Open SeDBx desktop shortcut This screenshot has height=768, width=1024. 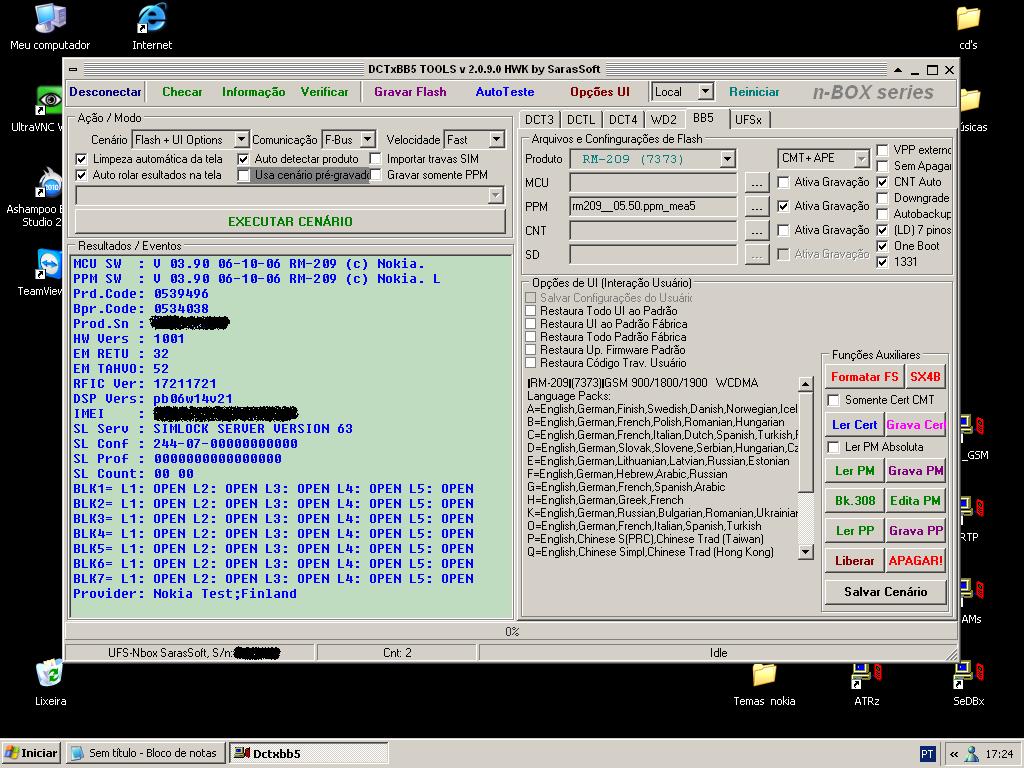[x=968, y=684]
